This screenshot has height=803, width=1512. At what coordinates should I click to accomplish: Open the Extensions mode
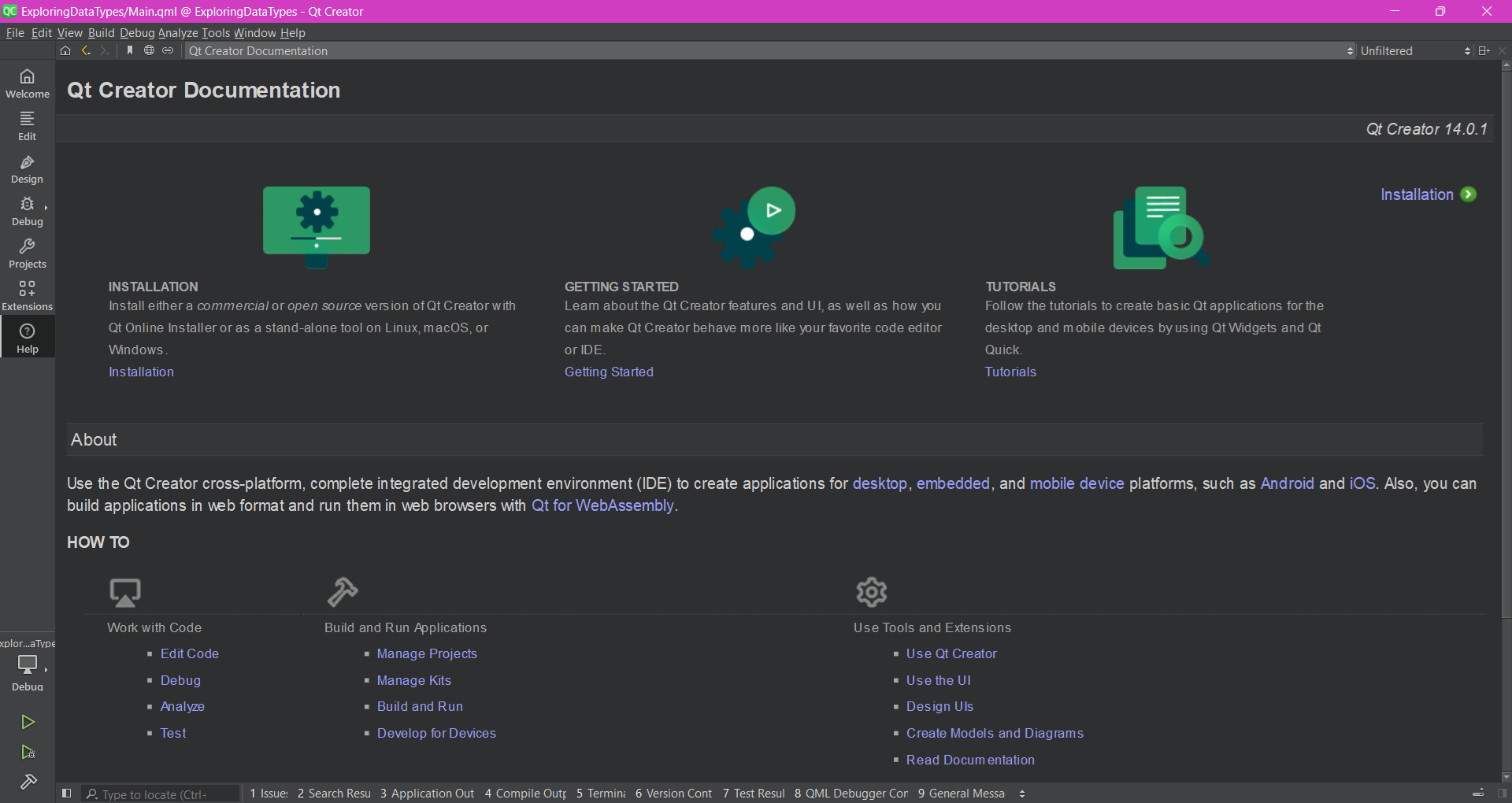pos(28,295)
